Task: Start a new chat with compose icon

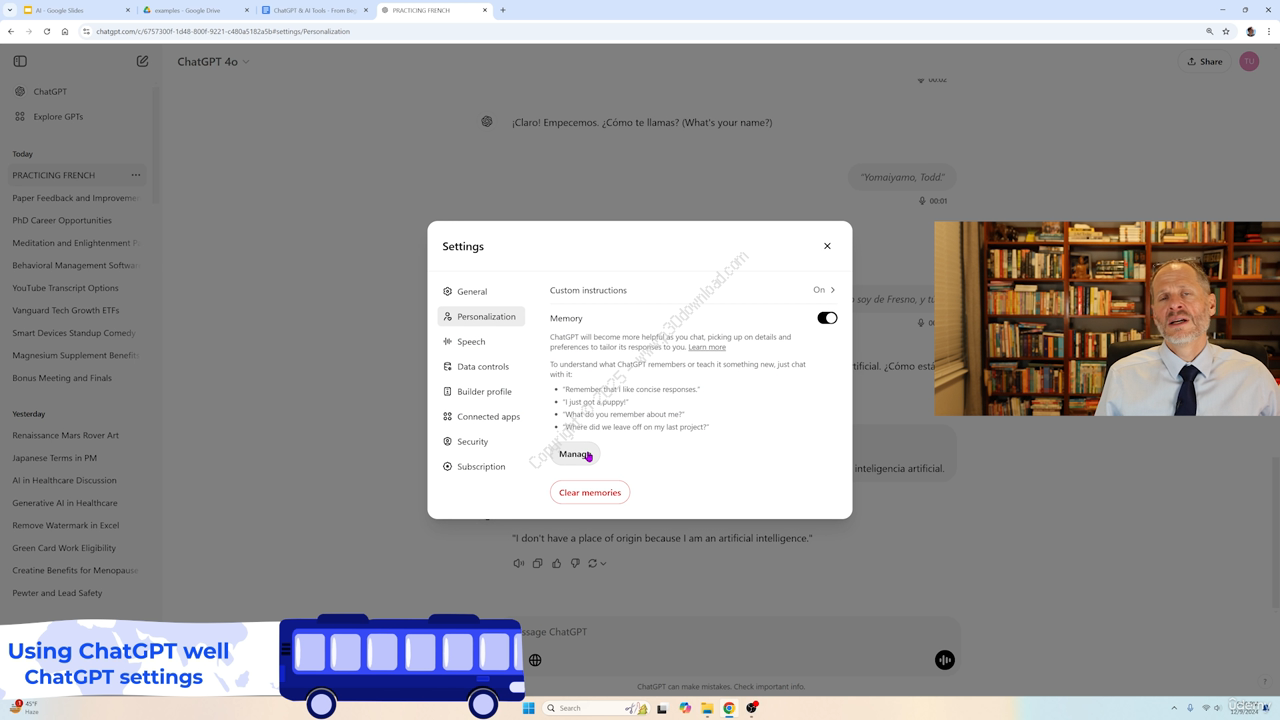Action: click(x=142, y=61)
